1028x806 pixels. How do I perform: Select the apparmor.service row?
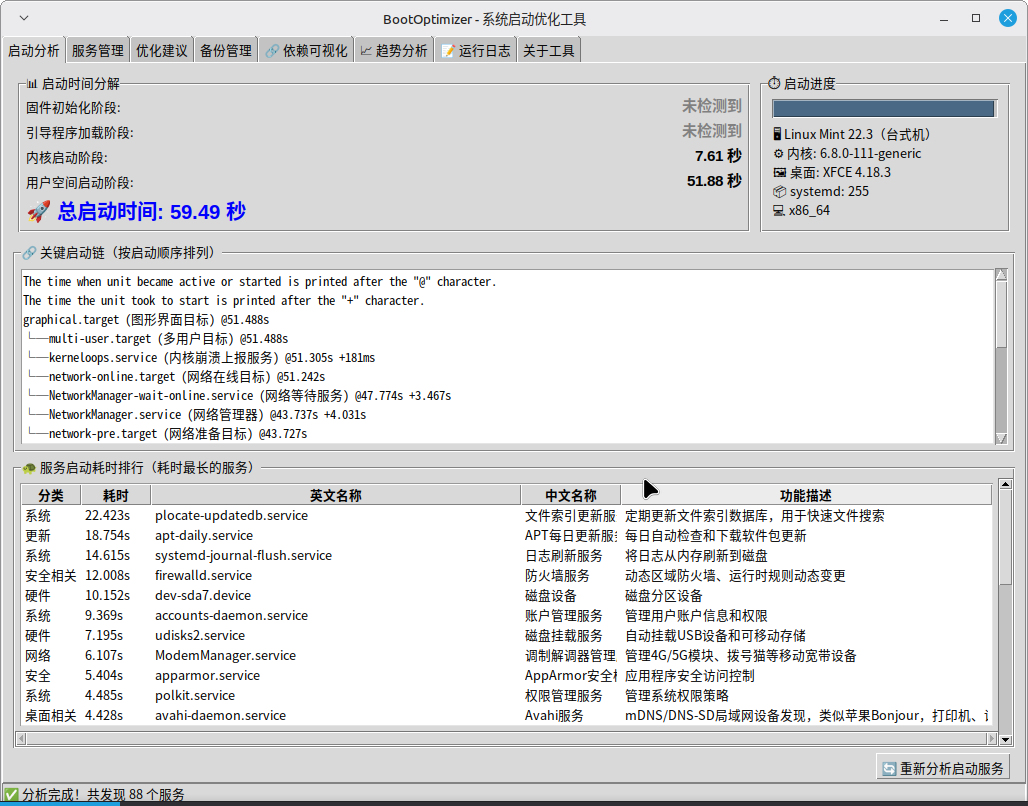point(506,675)
